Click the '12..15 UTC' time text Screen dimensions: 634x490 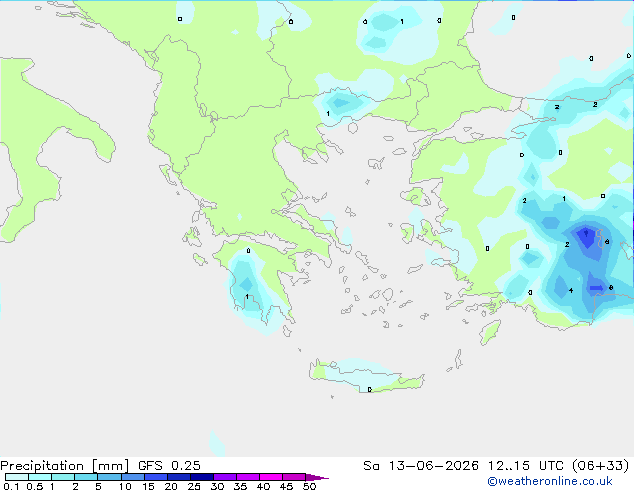pyautogui.click(x=526, y=466)
